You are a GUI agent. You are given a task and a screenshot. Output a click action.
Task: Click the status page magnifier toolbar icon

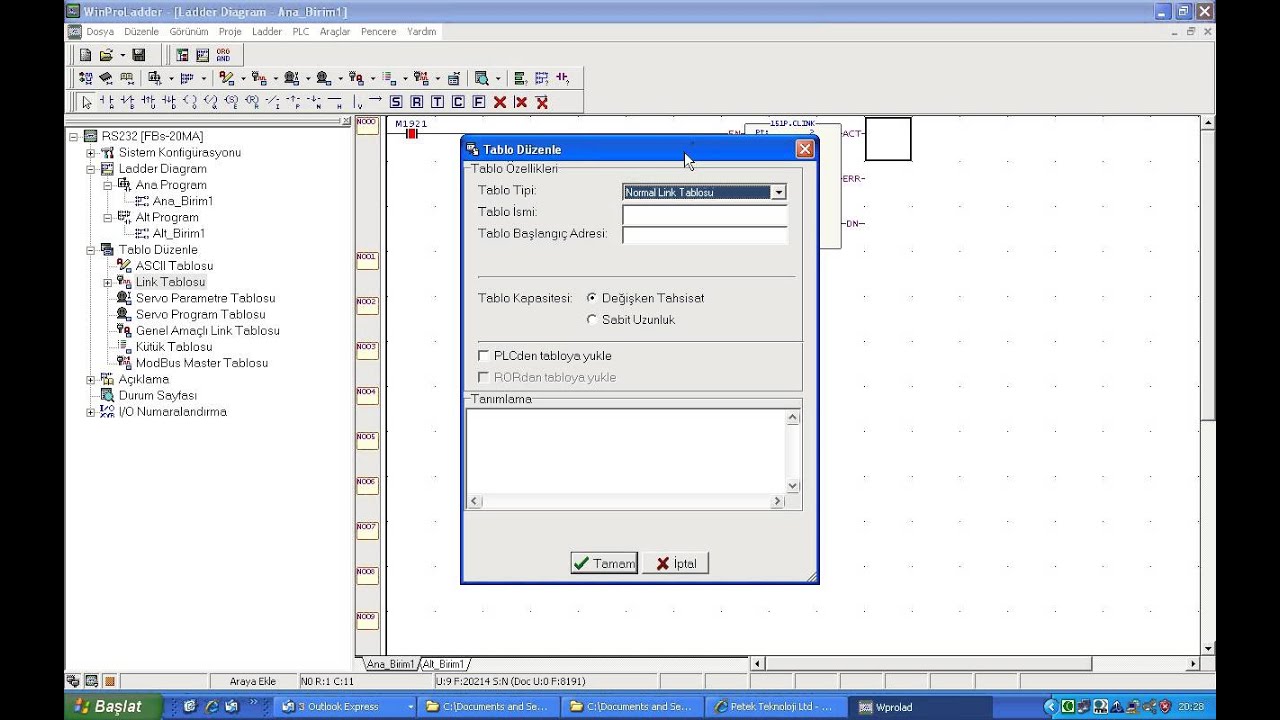tap(482, 78)
